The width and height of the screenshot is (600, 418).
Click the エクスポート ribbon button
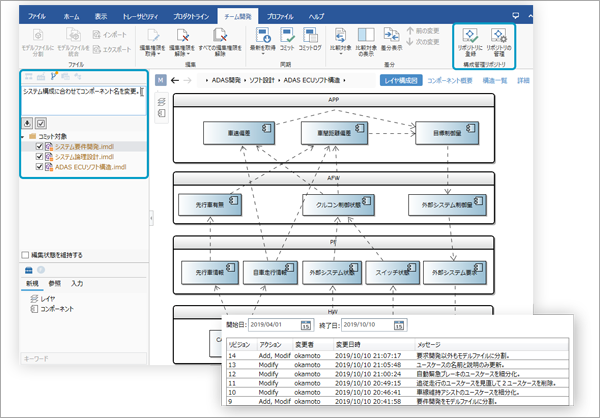pos(112,49)
